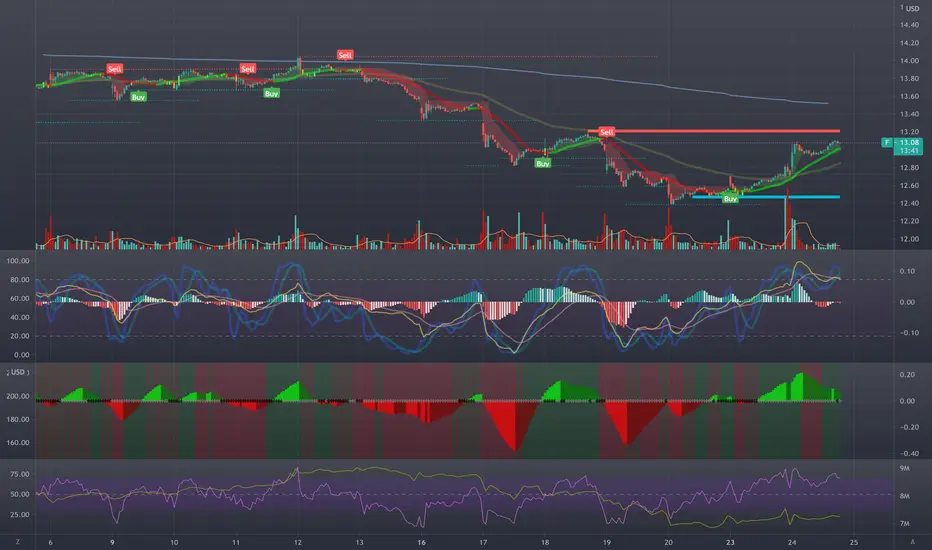Screen dimensions: 932x550
Task: Click the 20.00 oscillator scale value
Action: [x=20, y=336]
